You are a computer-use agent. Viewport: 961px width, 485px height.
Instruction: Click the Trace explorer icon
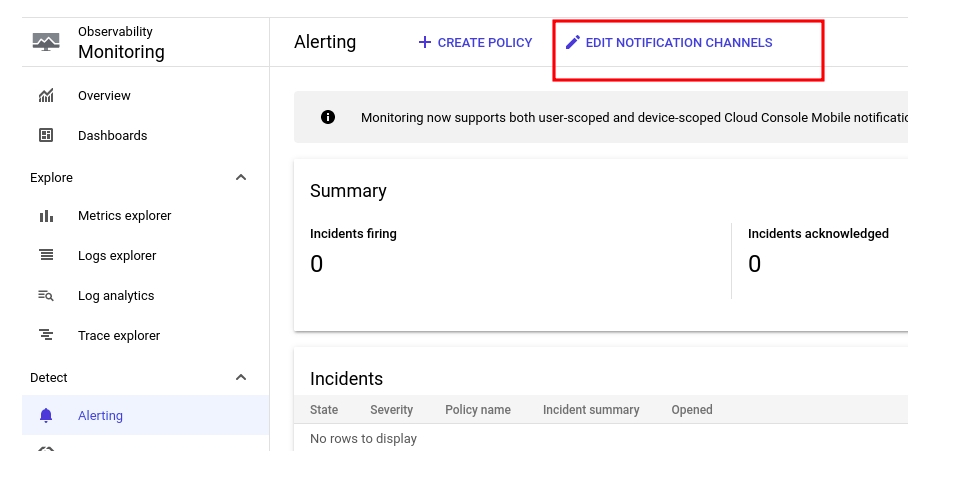pos(46,336)
